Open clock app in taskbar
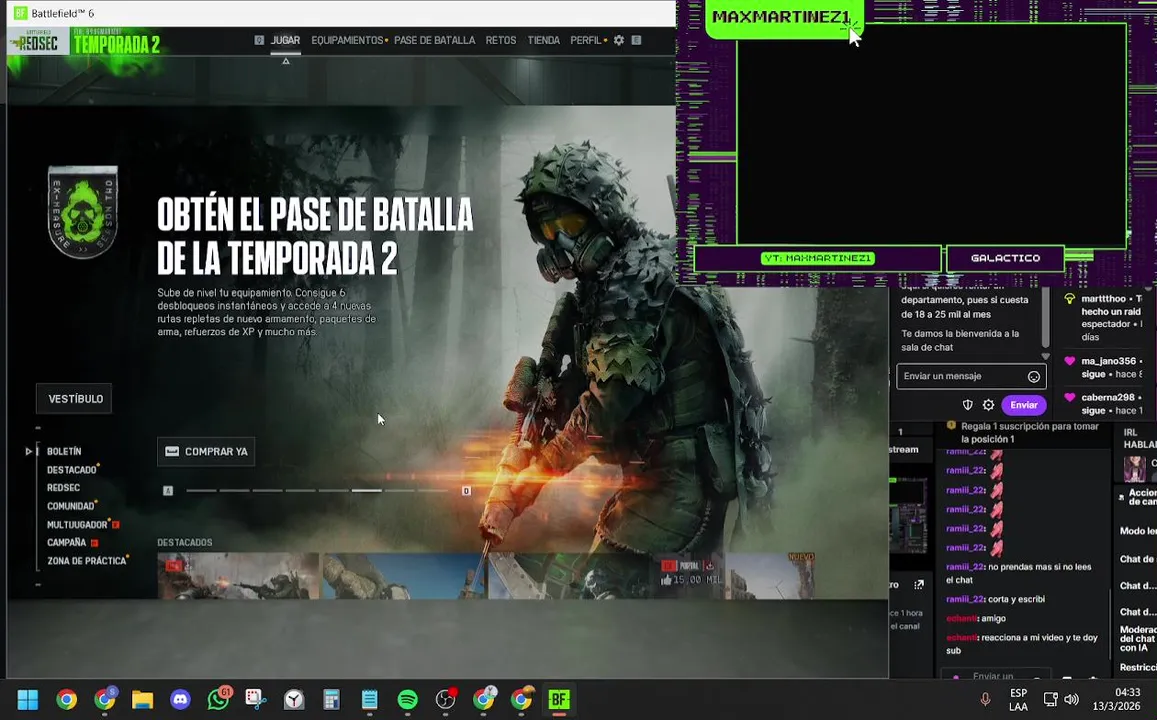The width and height of the screenshot is (1157, 720). pos(294,699)
